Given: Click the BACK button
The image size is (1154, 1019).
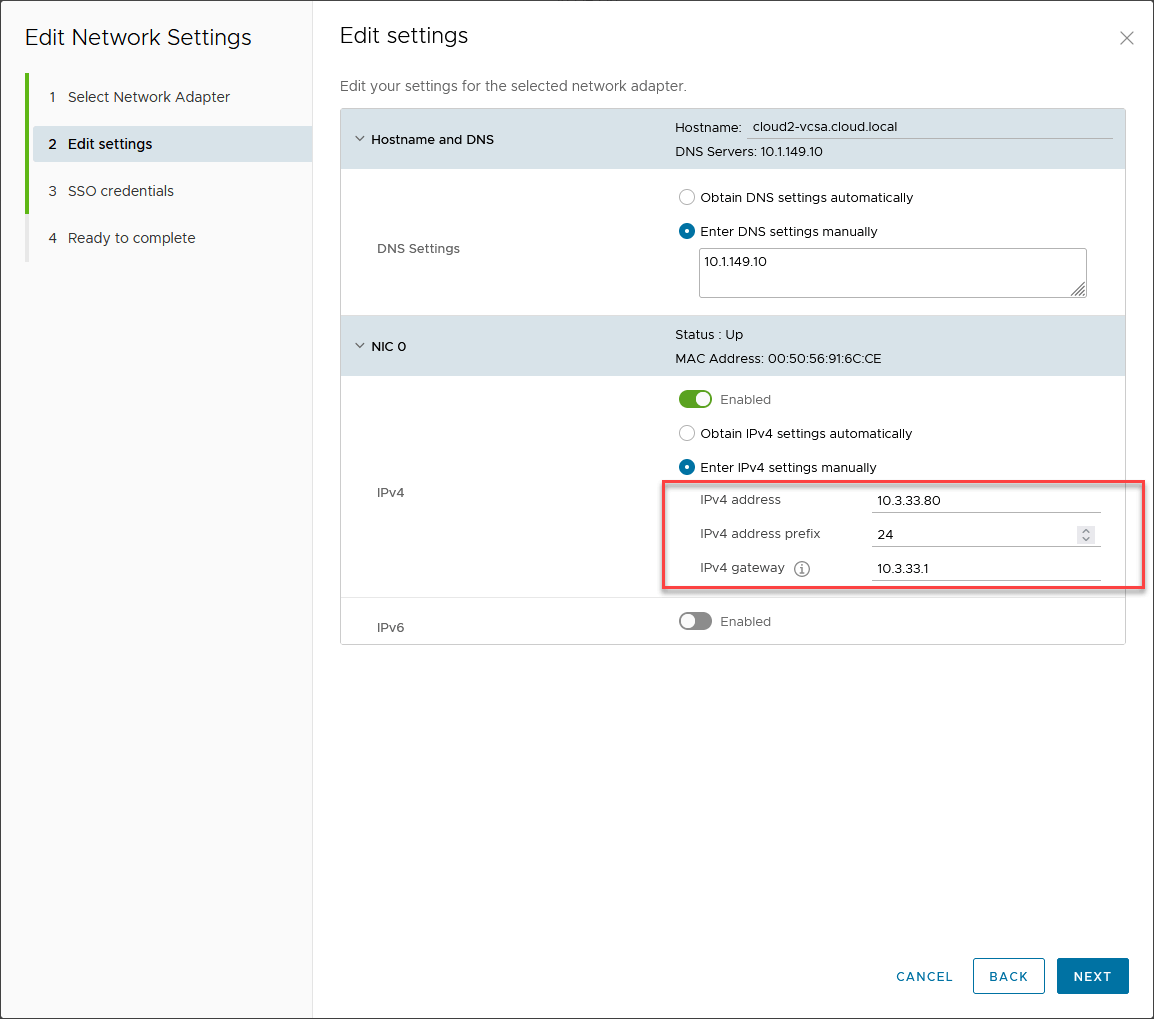Looking at the screenshot, I should (1008, 976).
